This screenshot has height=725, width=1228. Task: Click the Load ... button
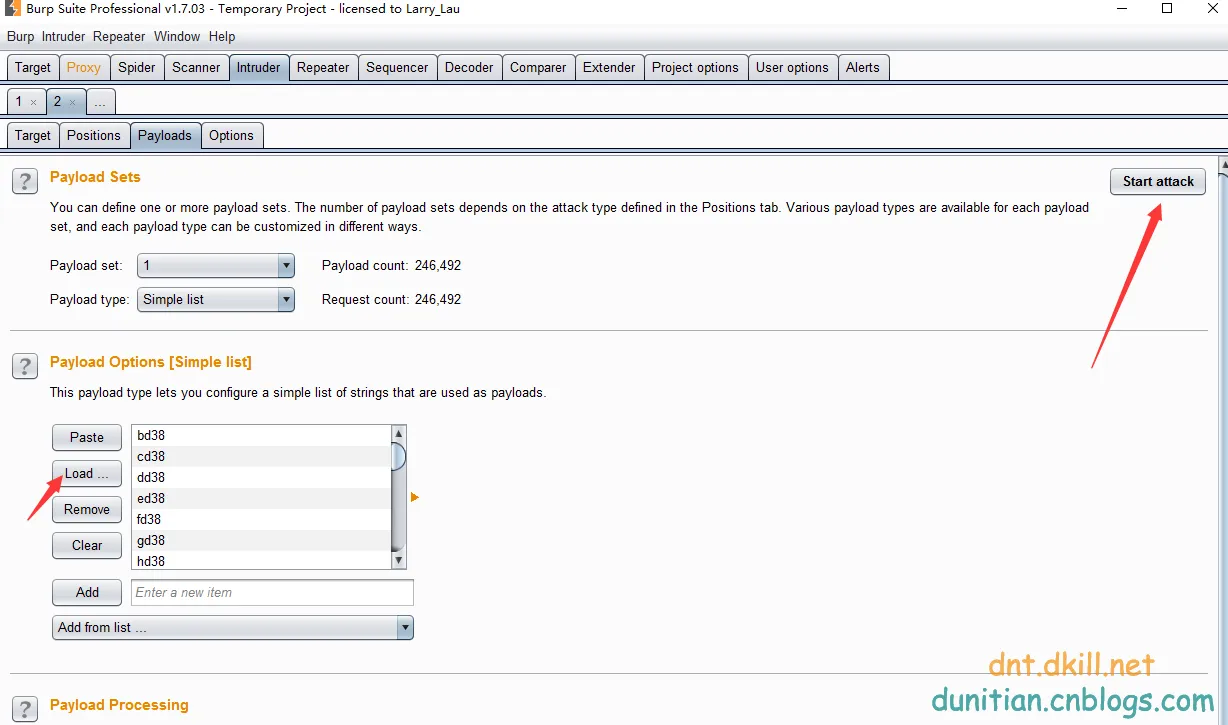tap(87, 474)
